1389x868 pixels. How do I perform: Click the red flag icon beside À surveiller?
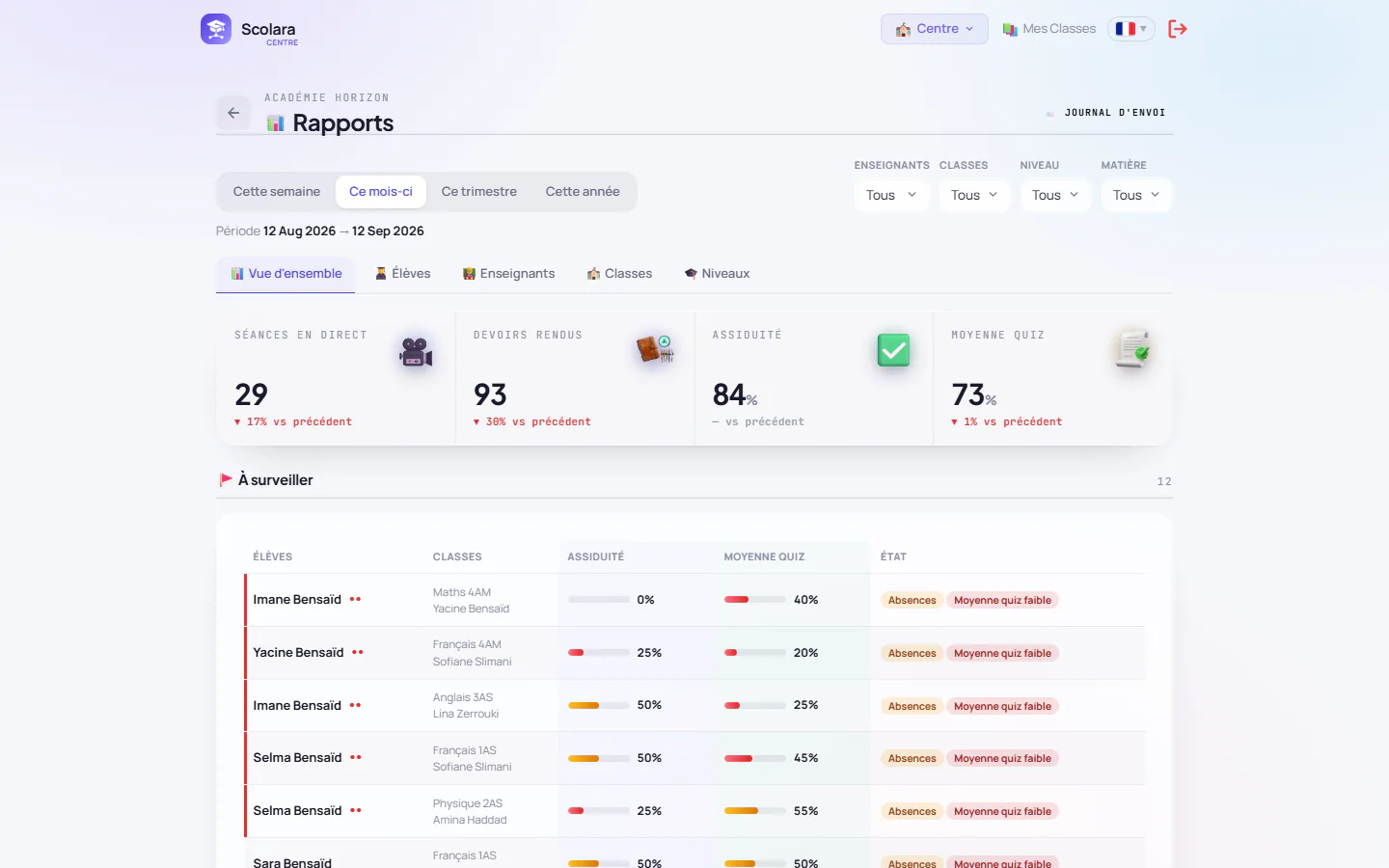pos(226,479)
